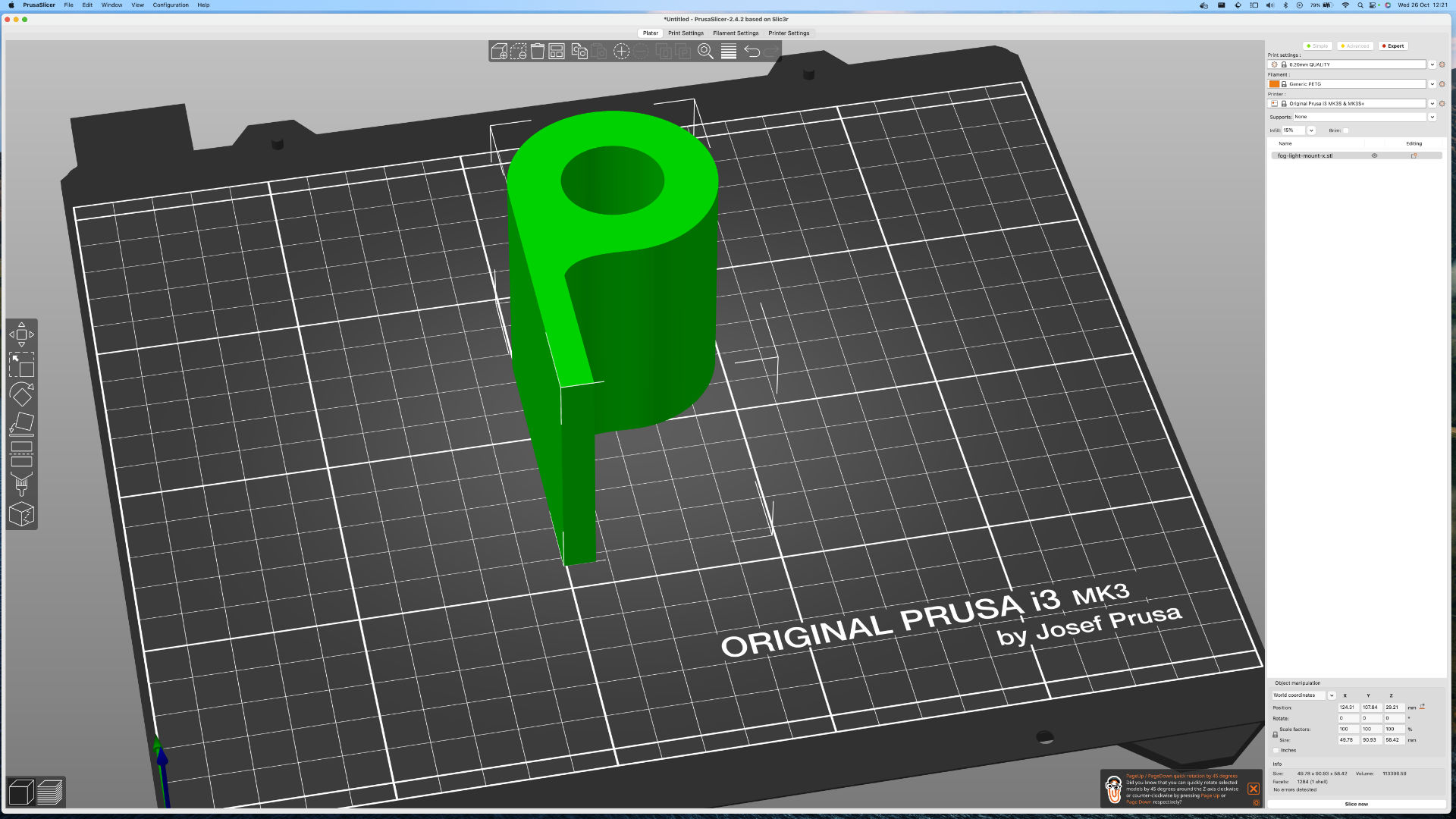Screen dimensions: 1456x819
Task: Undo the last action via the Undo arrow
Action: [752, 52]
